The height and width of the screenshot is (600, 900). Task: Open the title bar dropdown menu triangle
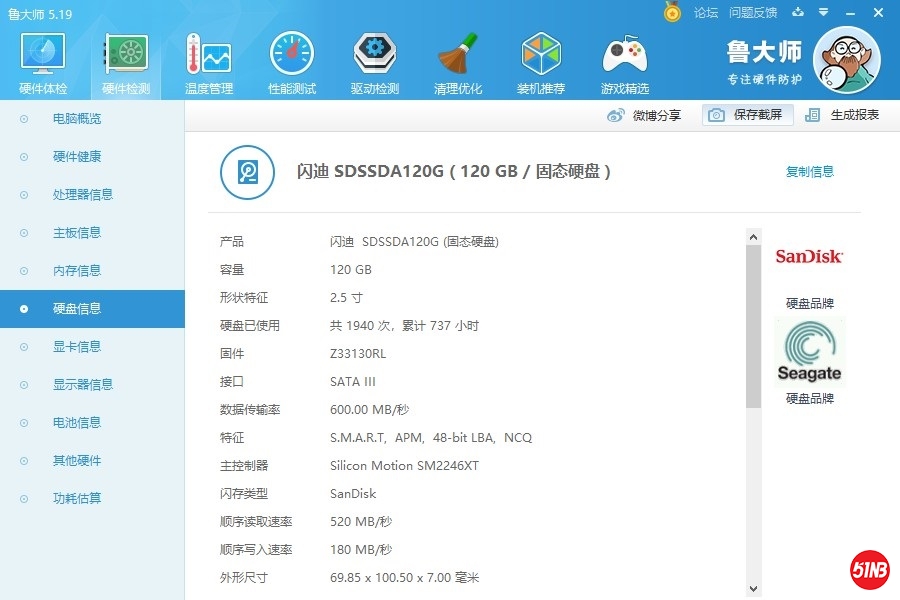click(824, 12)
